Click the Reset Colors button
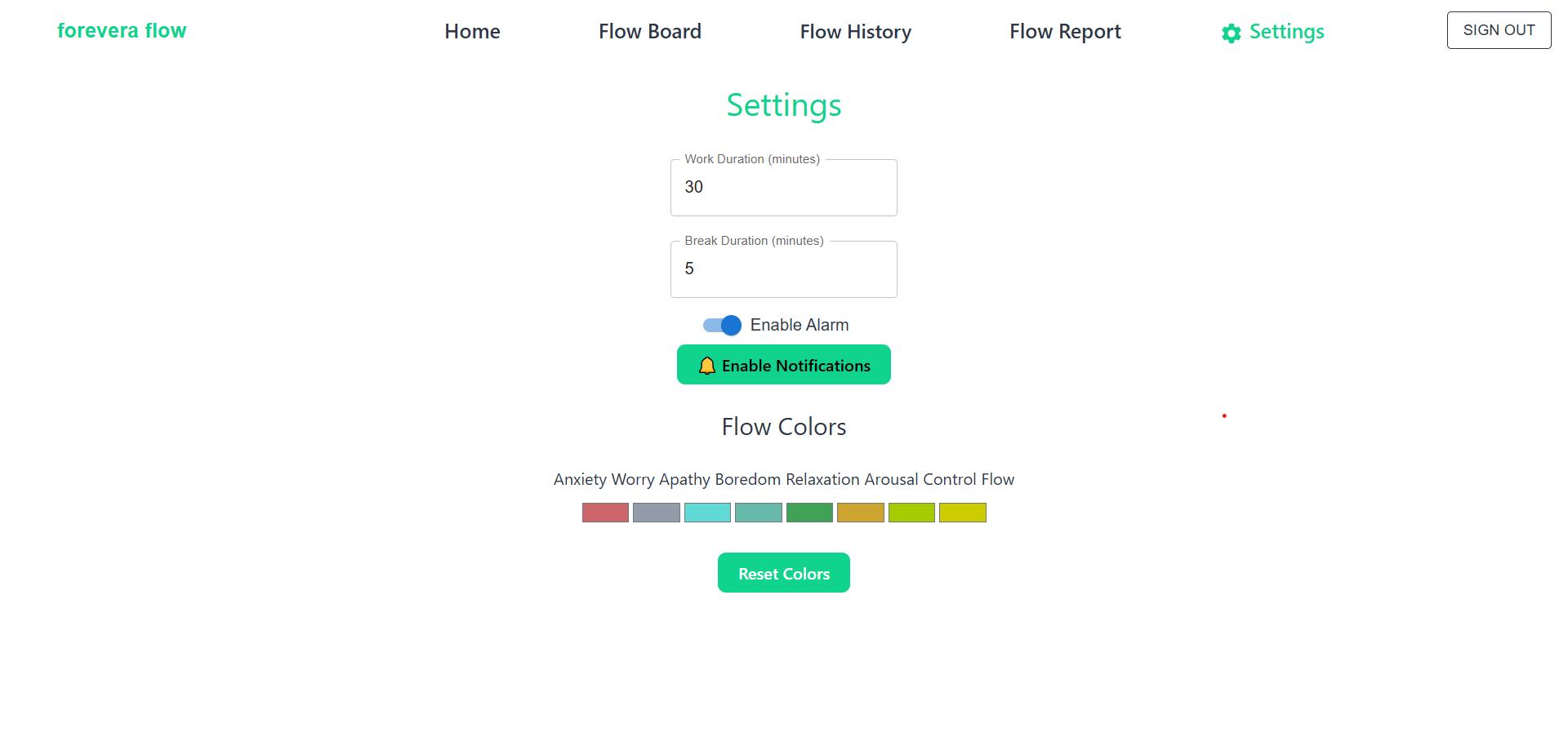Screen dimensions: 1568x755 tap(783, 572)
